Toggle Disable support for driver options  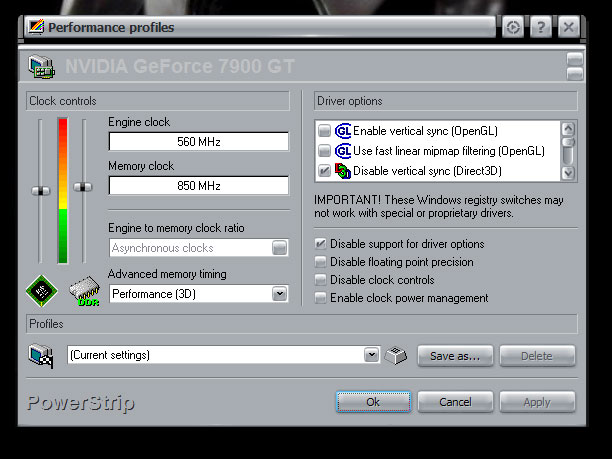click(x=320, y=244)
